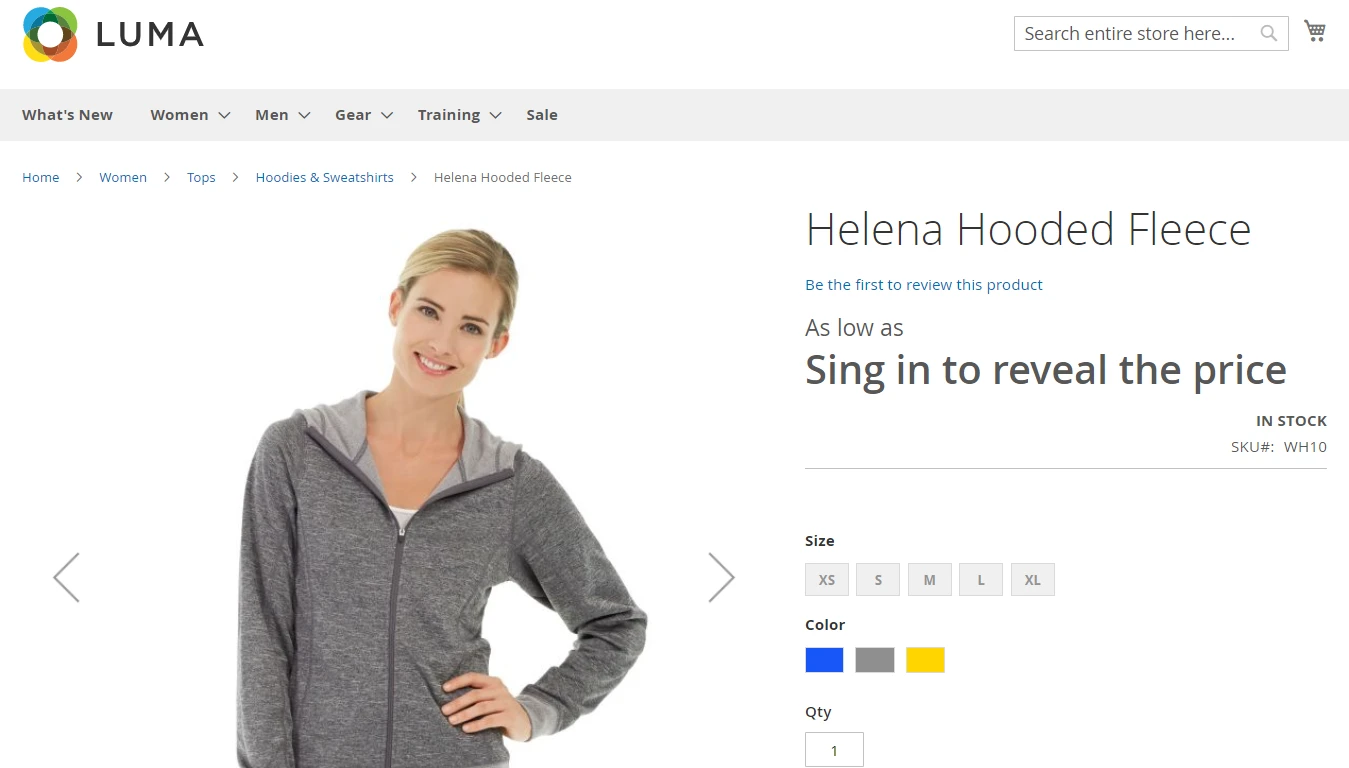Click the next product image arrow

(x=722, y=577)
